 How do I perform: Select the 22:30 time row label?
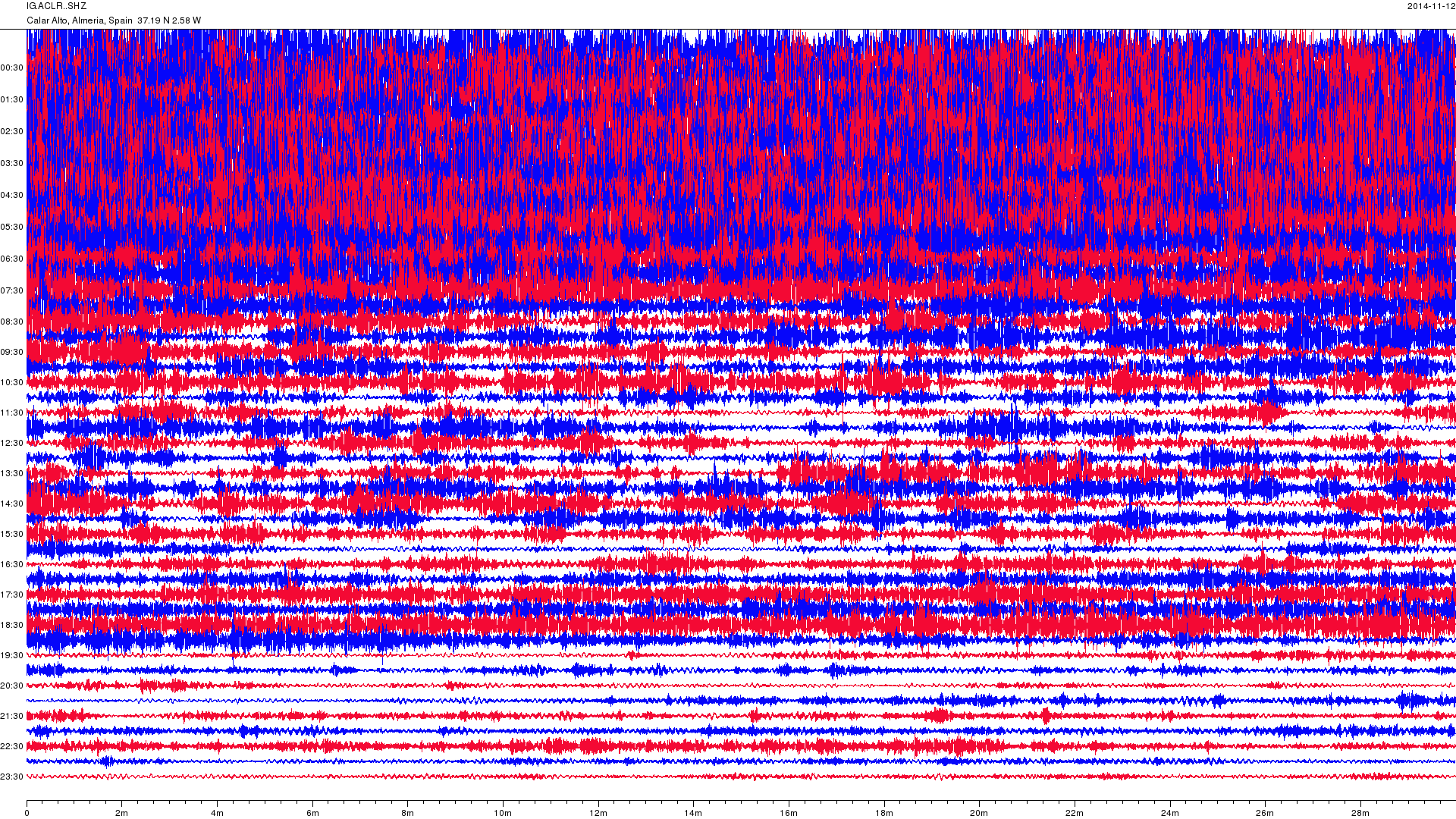tap(12, 747)
